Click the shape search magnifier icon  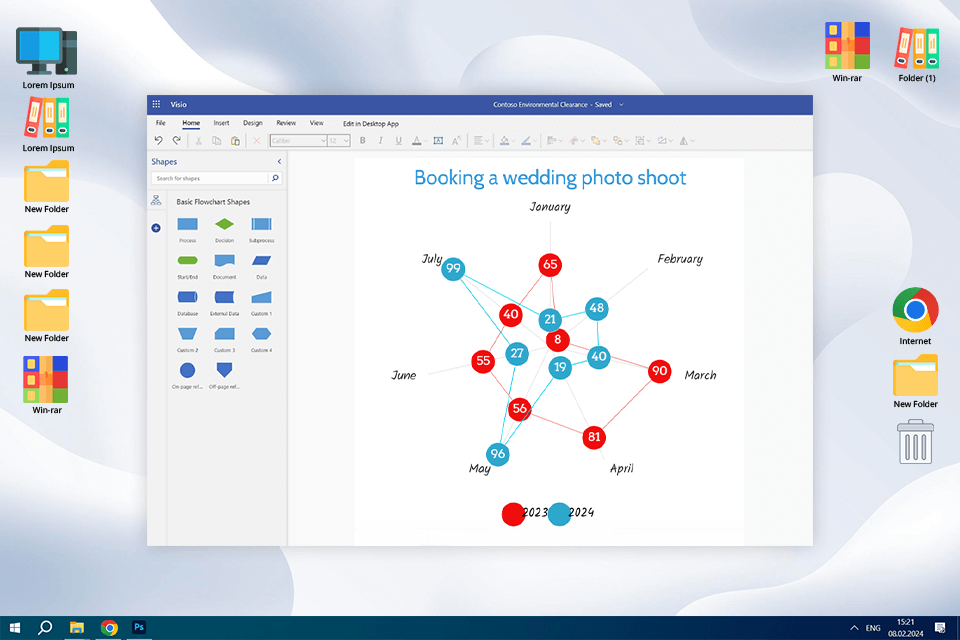point(276,178)
